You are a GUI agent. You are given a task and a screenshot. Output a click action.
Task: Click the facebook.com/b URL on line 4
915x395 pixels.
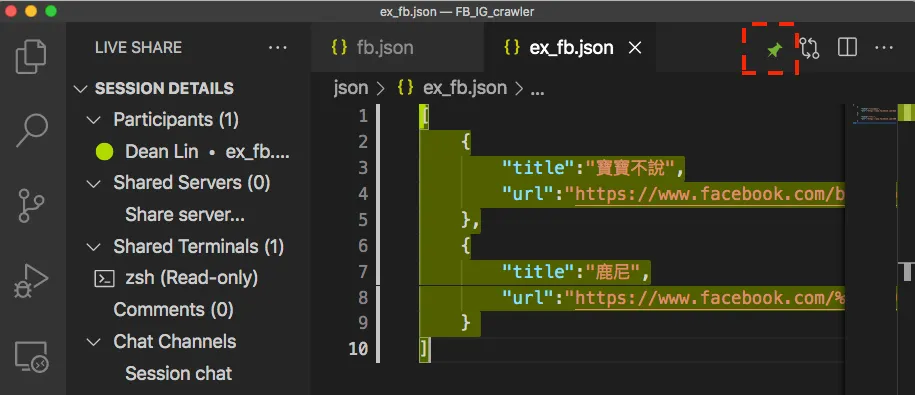[x=710, y=194]
